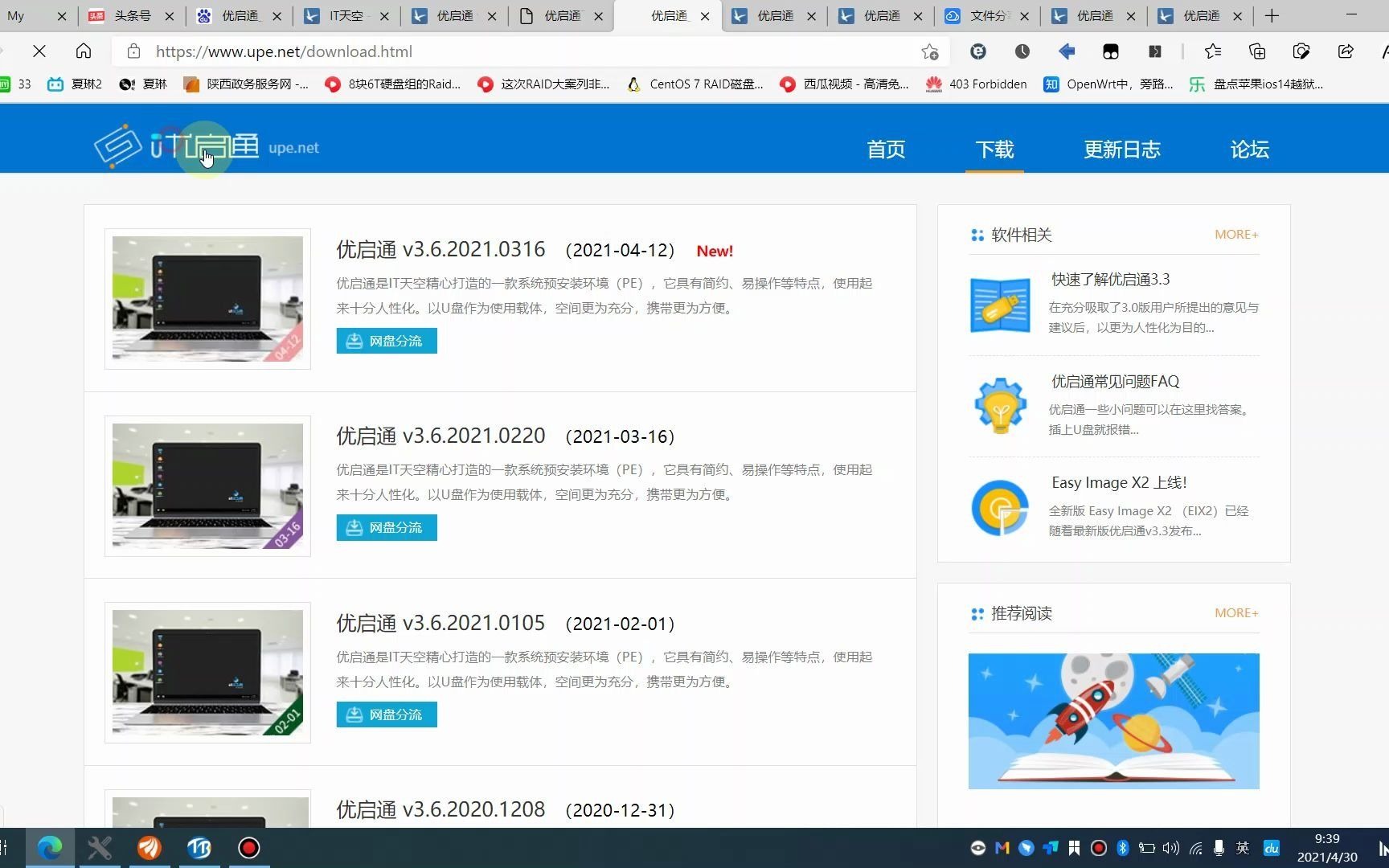This screenshot has width=1389, height=868.
Task: Open the clock extension icon in toolbar
Action: point(1022,51)
